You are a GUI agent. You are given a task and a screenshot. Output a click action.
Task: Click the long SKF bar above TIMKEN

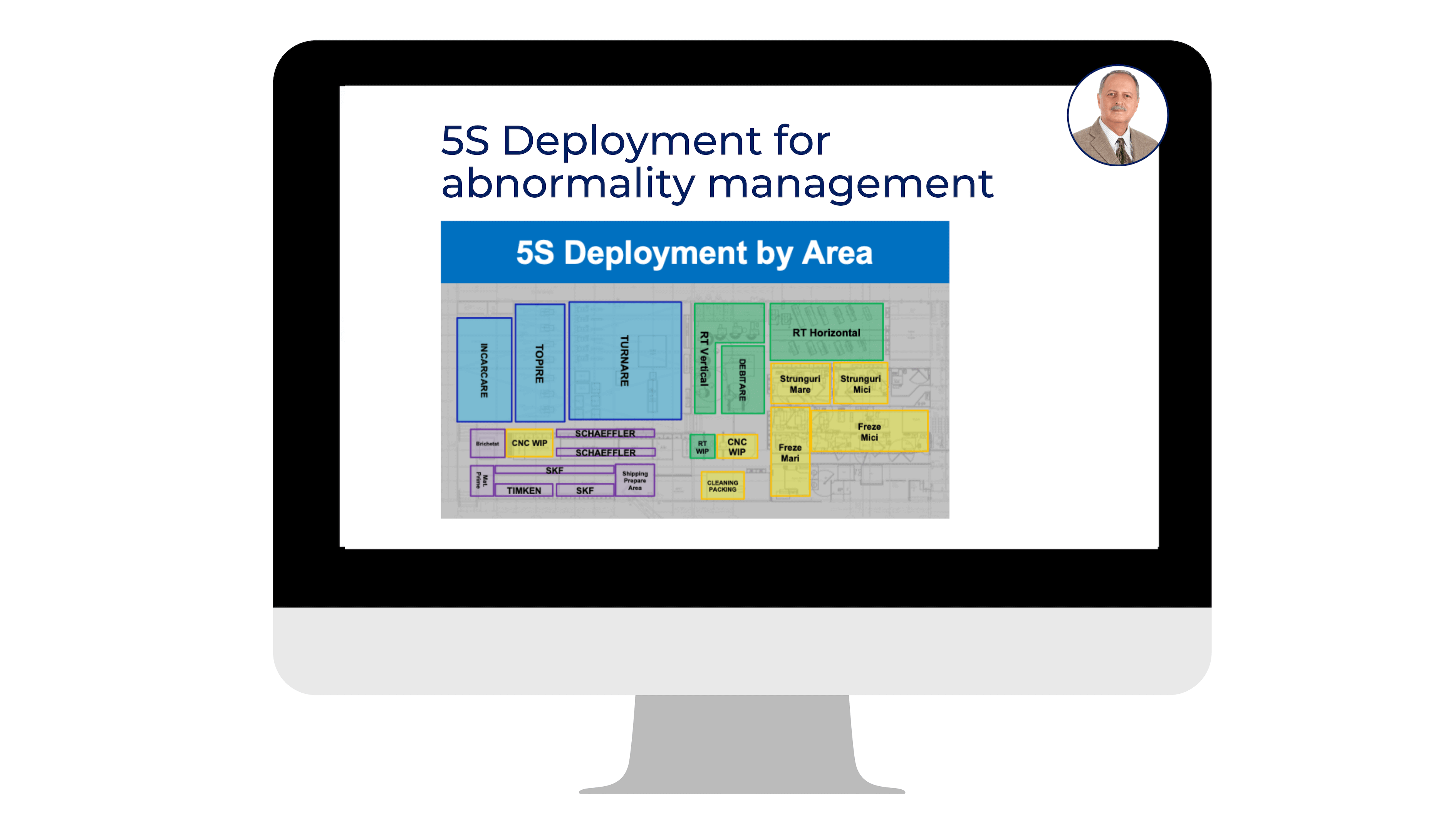[x=555, y=470]
